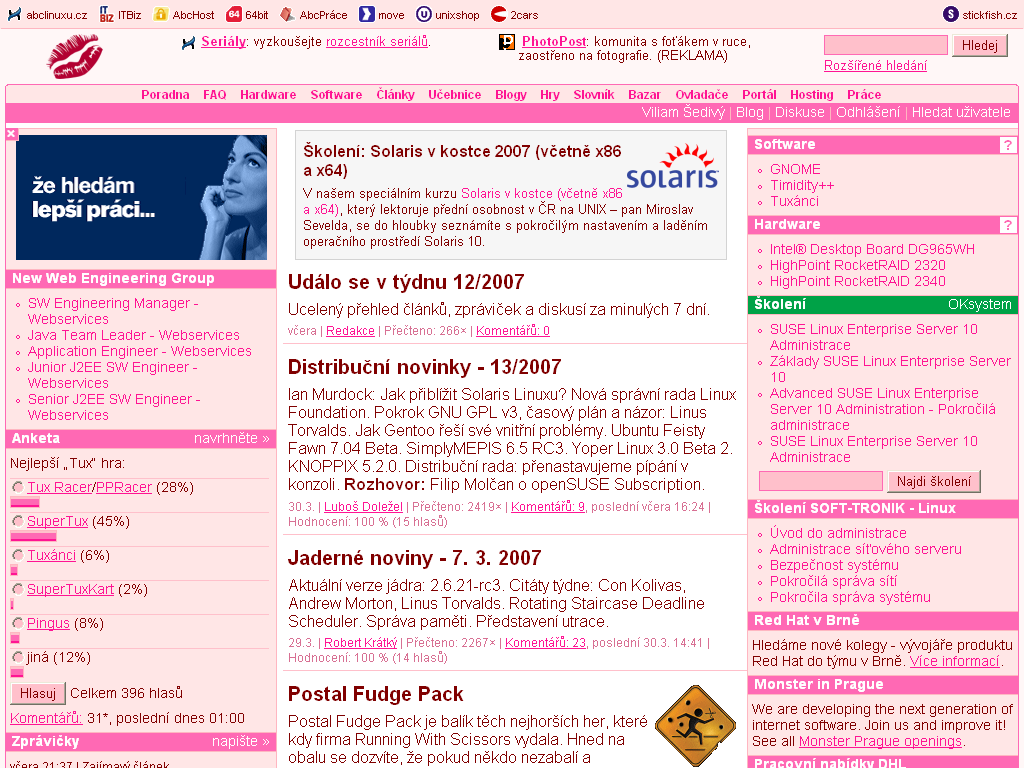1024x768 pixels.
Task: Click the Solaris logo image
Action: coord(673,167)
